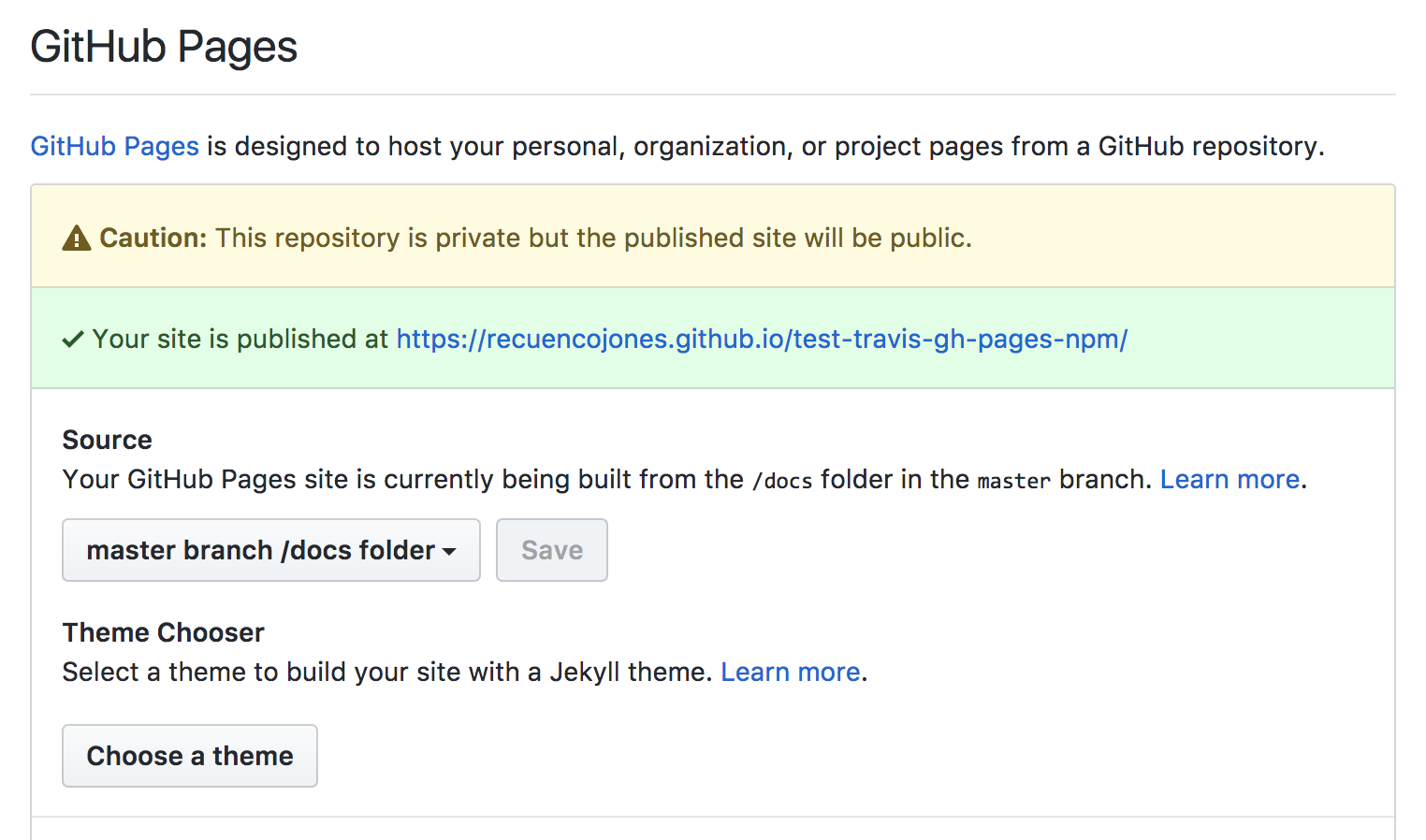
Task: Click the master monospace branch name
Action: tap(1014, 481)
